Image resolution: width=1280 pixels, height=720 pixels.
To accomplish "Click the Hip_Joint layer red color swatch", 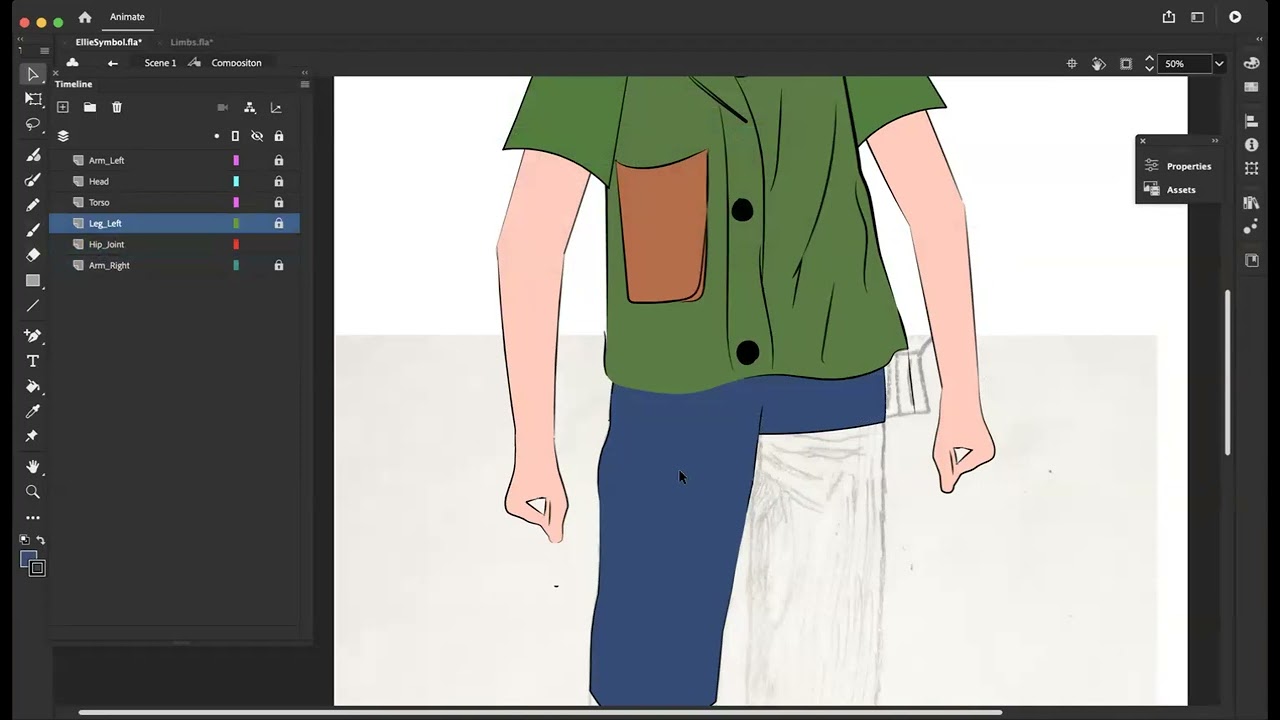I will (x=236, y=244).
